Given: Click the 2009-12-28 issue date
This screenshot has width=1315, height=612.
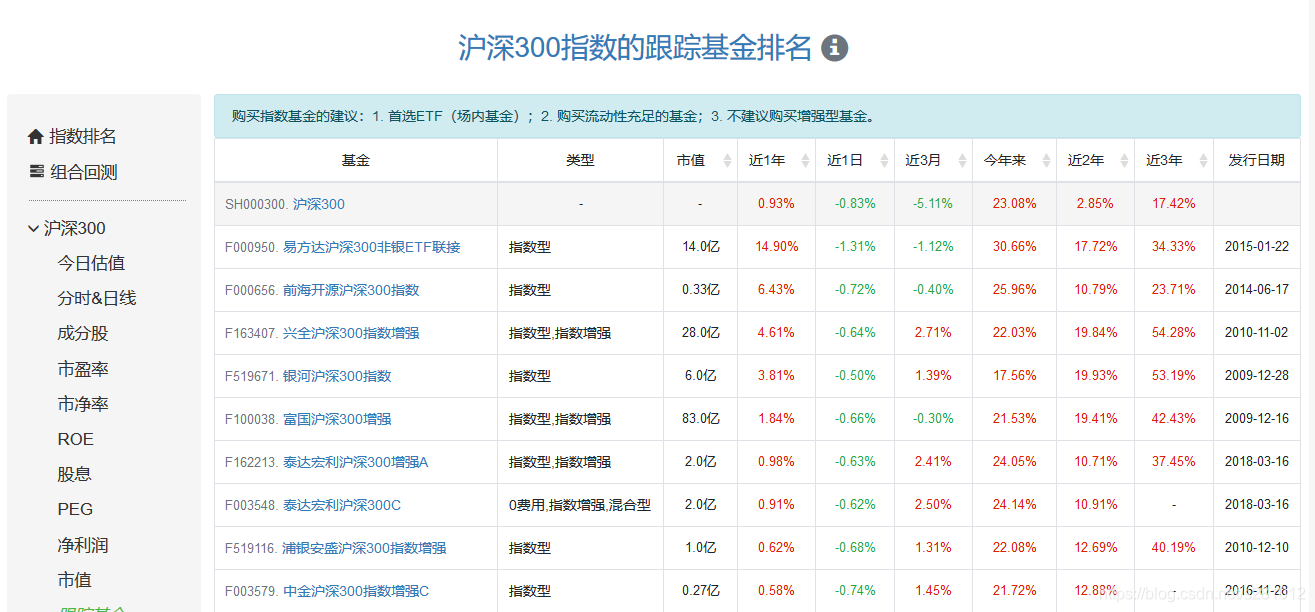Looking at the screenshot, I should pos(1257,376).
